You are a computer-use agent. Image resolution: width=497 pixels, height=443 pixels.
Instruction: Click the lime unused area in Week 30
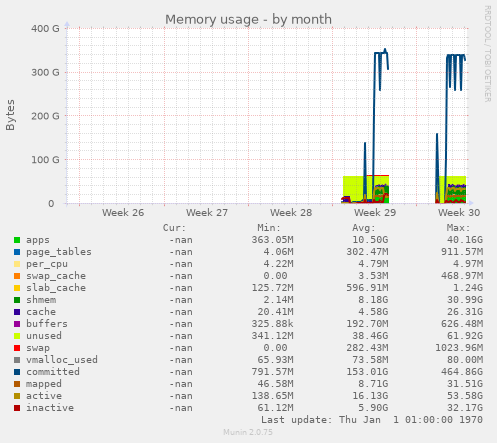click(453, 180)
